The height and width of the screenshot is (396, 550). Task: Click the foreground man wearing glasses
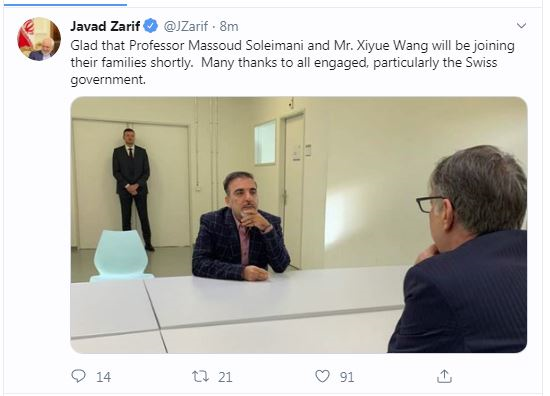point(463,248)
